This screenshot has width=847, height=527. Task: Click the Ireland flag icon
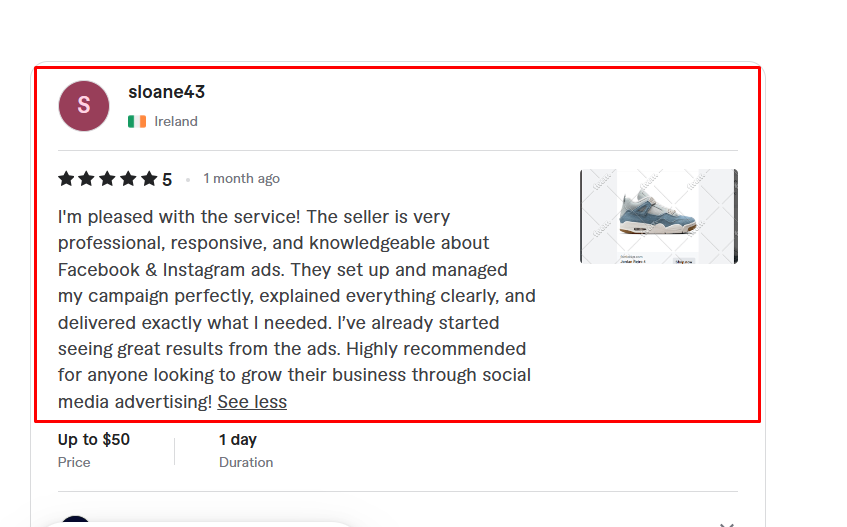coord(137,121)
